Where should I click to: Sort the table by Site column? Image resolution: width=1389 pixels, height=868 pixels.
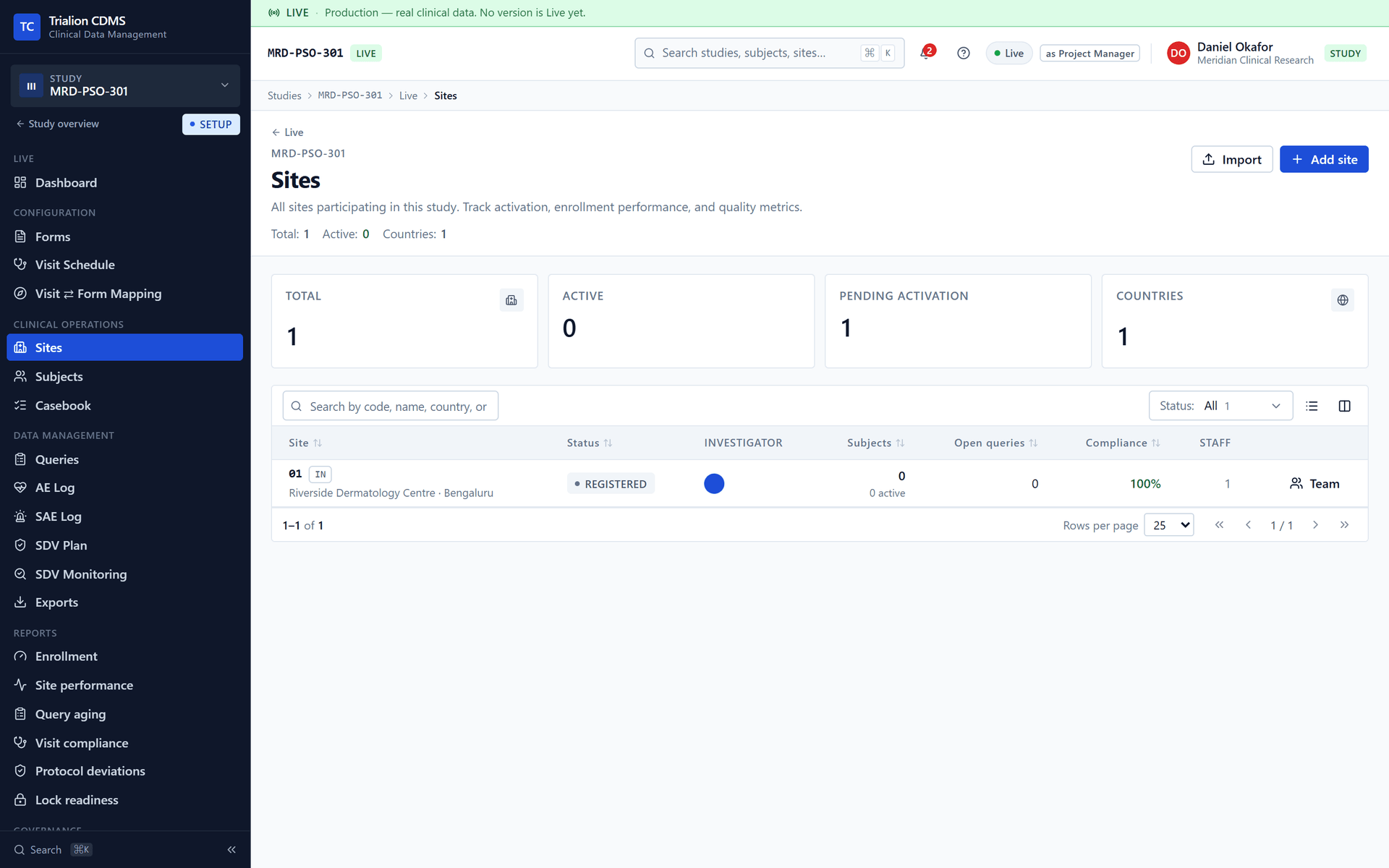[305, 443]
